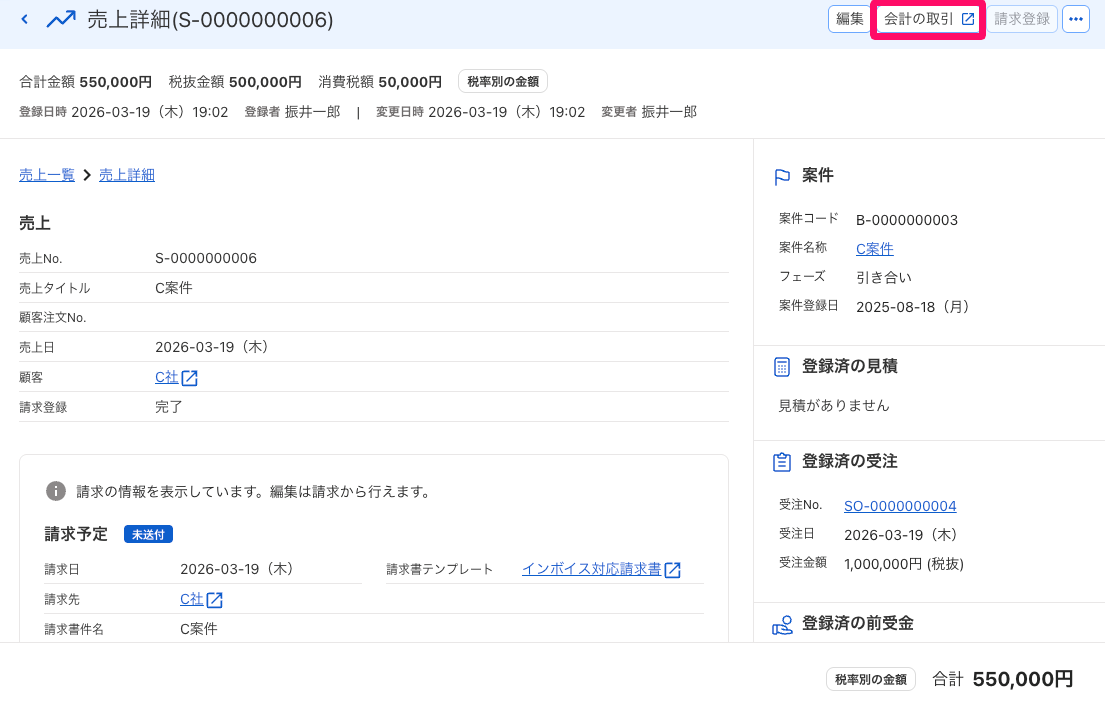Viewport: 1105px width, 704px height.
Task: Click 売上No. value S-0000000006
Action: (x=206, y=258)
